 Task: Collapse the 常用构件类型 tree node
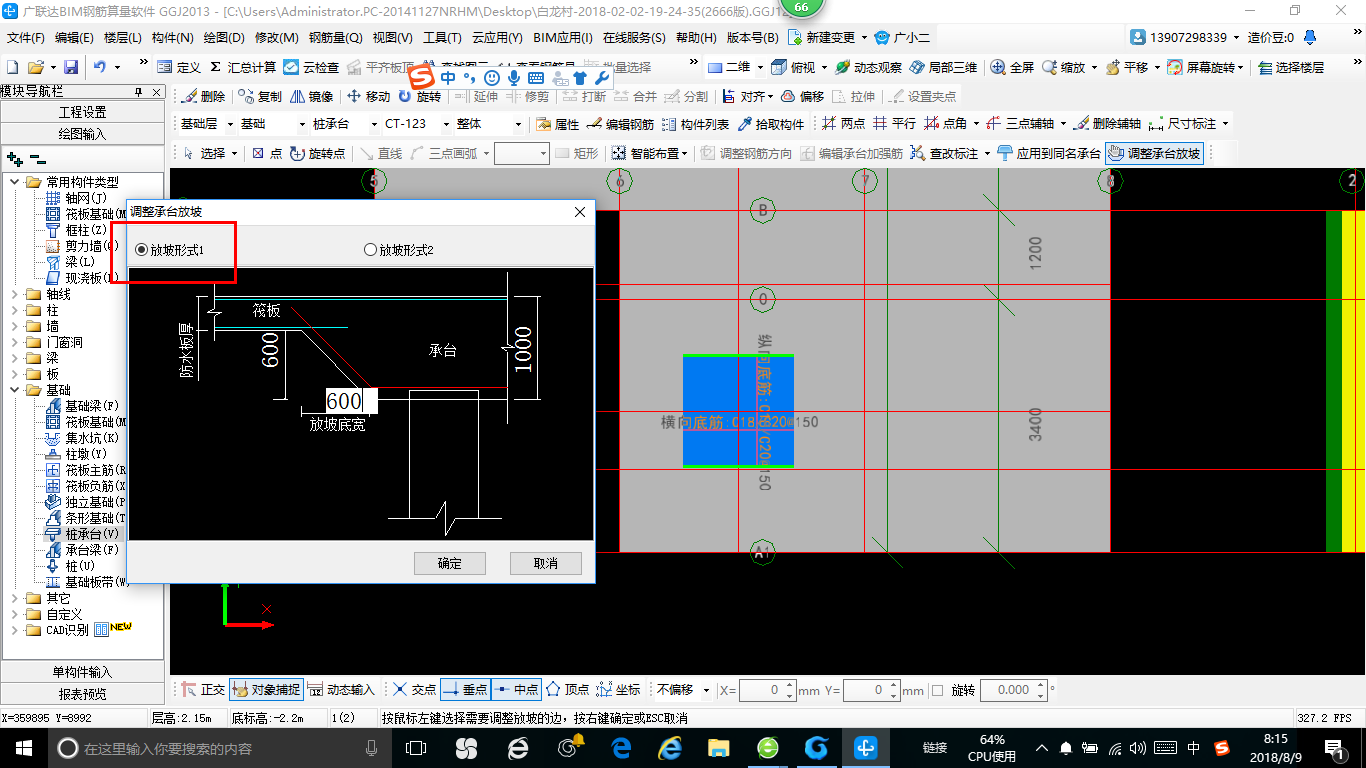coord(16,182)
